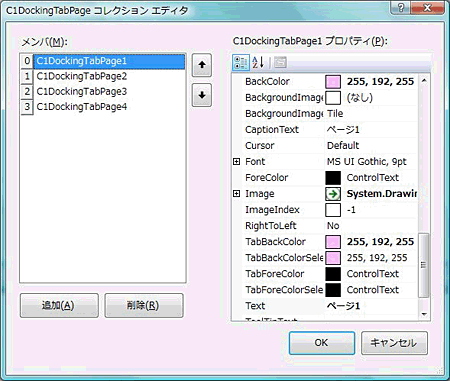The height and width of the screenshot is (381, 450).
Task: Select the ImageIndex -1 value
Action: [351, 210]
